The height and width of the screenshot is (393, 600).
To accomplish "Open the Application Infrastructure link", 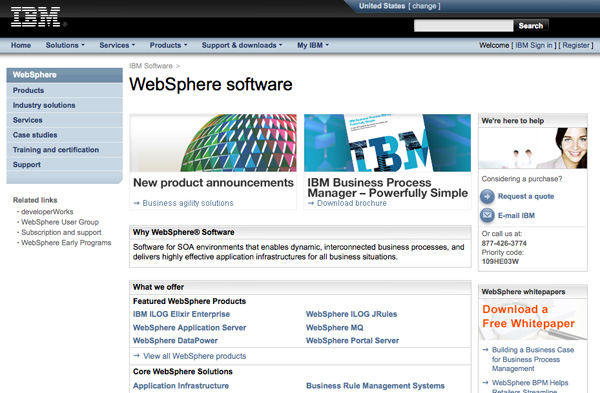I will coord(181,386).
